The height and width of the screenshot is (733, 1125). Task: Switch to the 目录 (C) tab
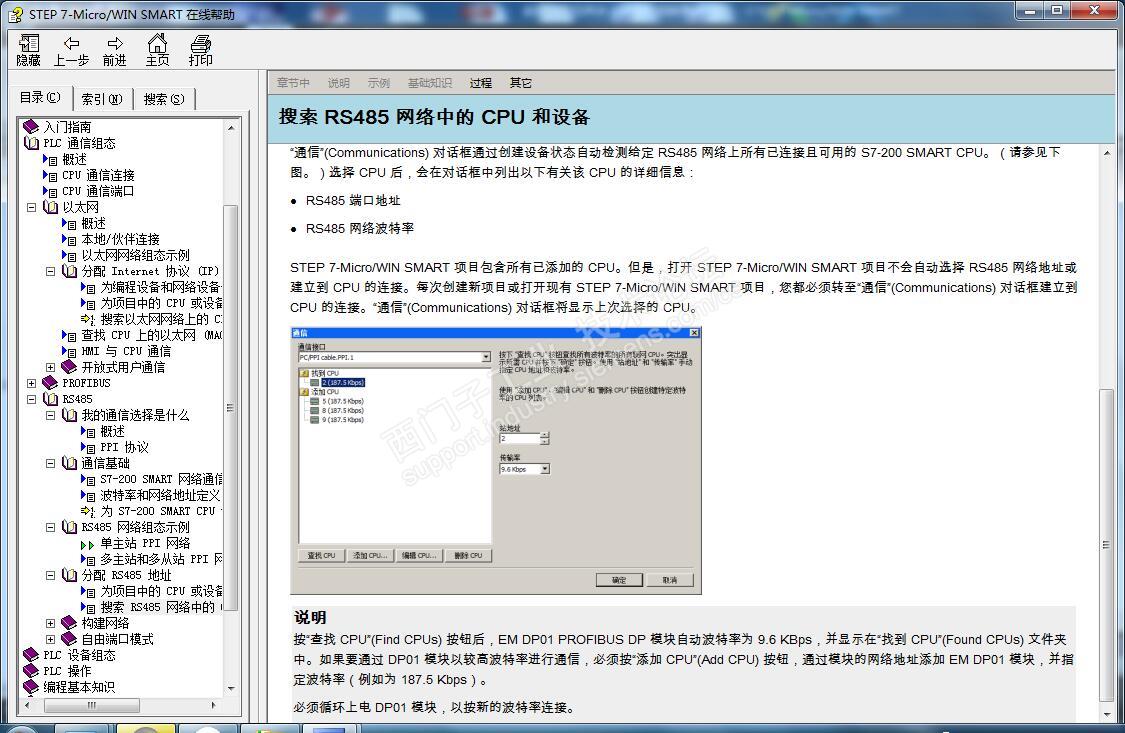coord(40,98)
